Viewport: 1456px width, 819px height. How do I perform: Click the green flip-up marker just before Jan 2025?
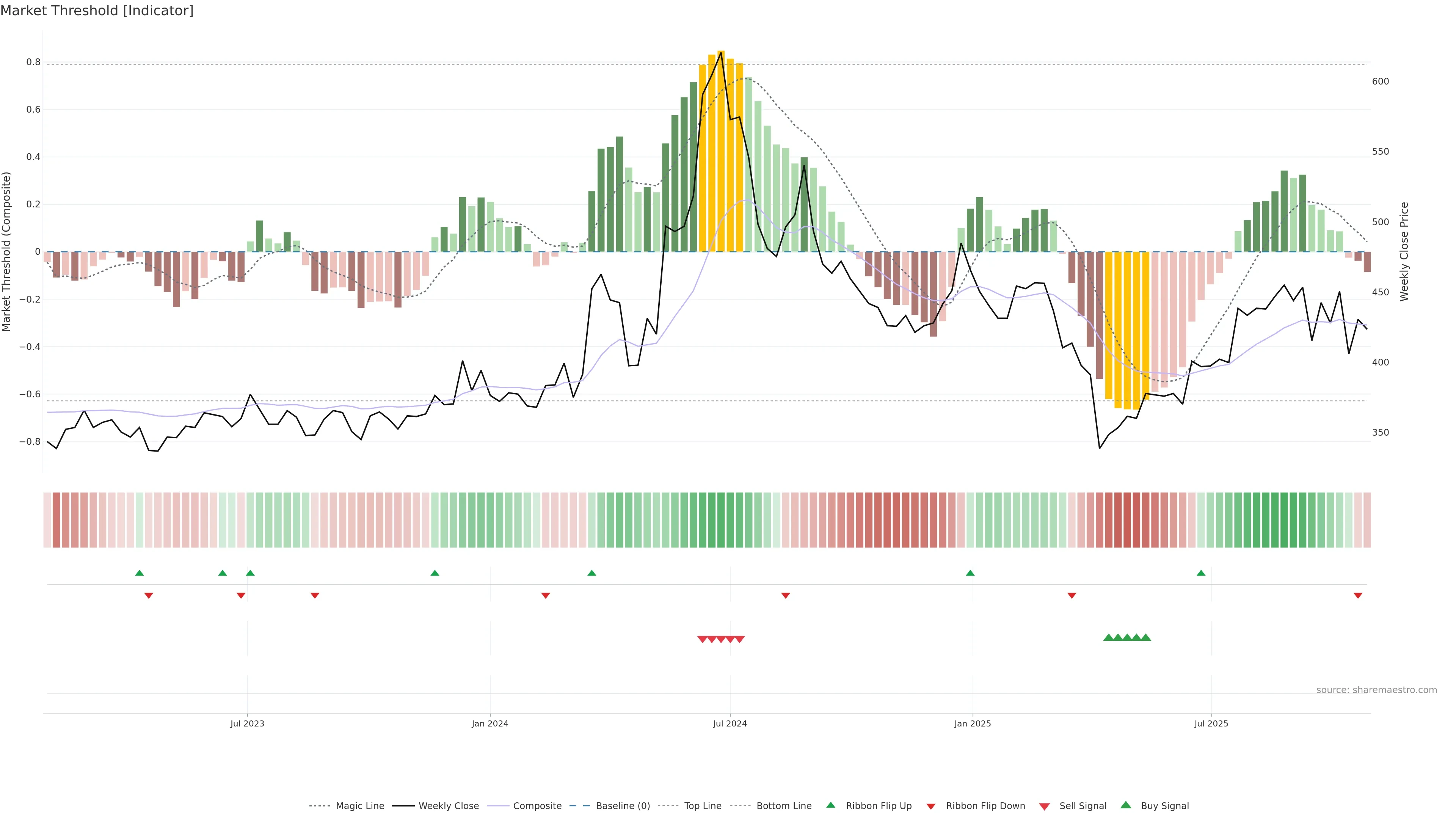[970, 573]
